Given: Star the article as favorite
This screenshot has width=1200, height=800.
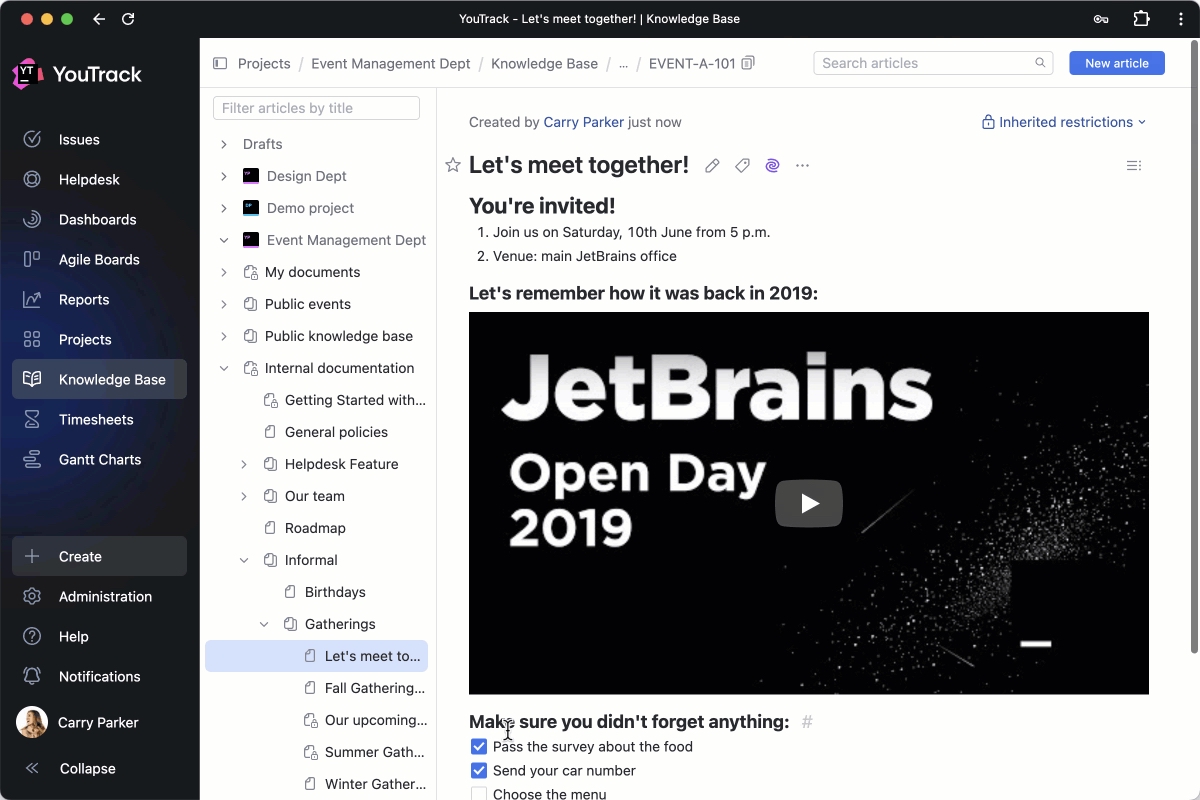Looking at the screenshot, I should coord(453,166).
